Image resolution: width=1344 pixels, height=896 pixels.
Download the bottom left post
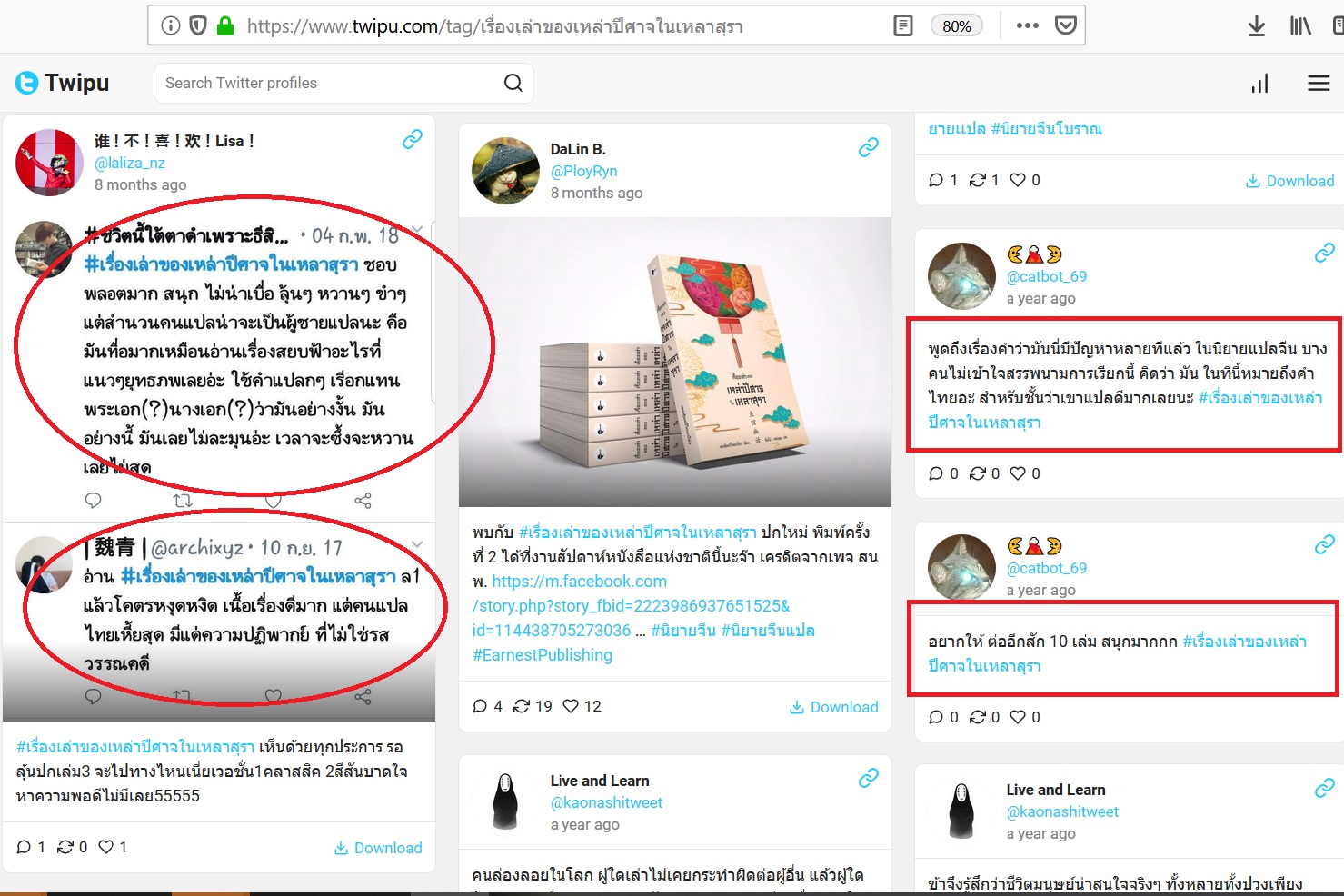click(377, 848)
